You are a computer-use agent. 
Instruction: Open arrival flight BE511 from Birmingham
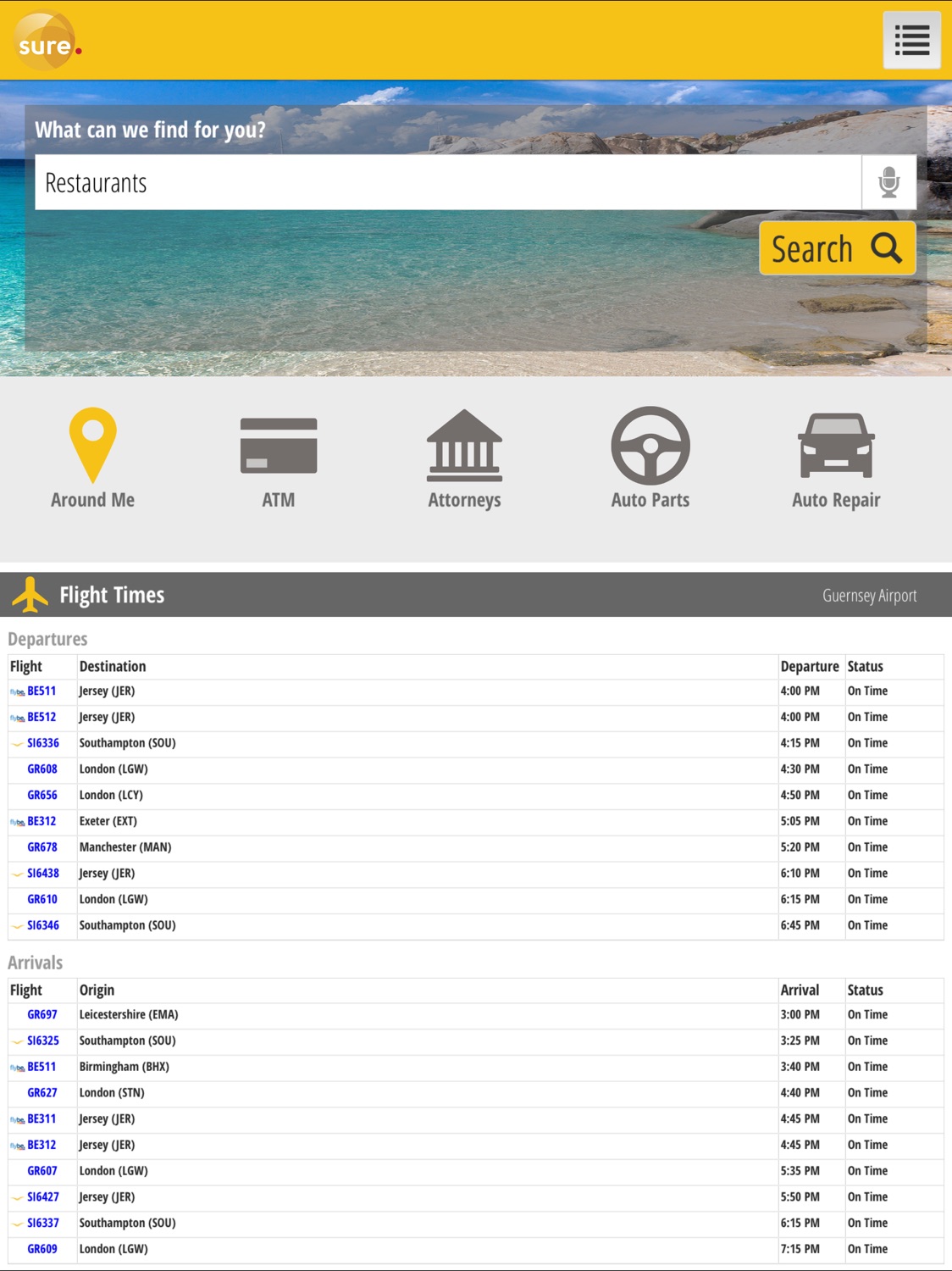pyautogui.click(x=42, y=1068)
